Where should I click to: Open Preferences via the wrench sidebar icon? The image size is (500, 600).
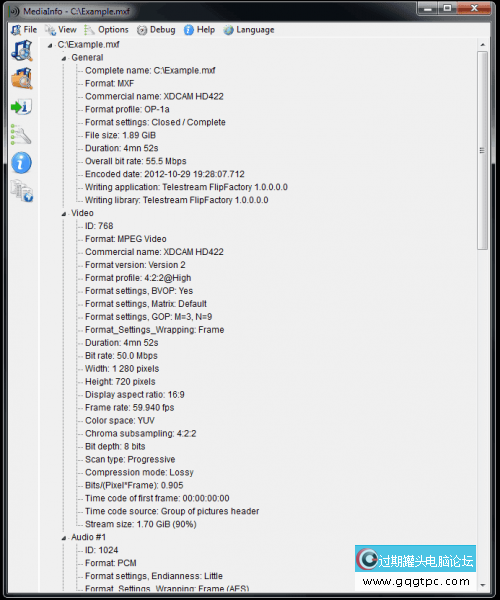[x=21, y=134]
